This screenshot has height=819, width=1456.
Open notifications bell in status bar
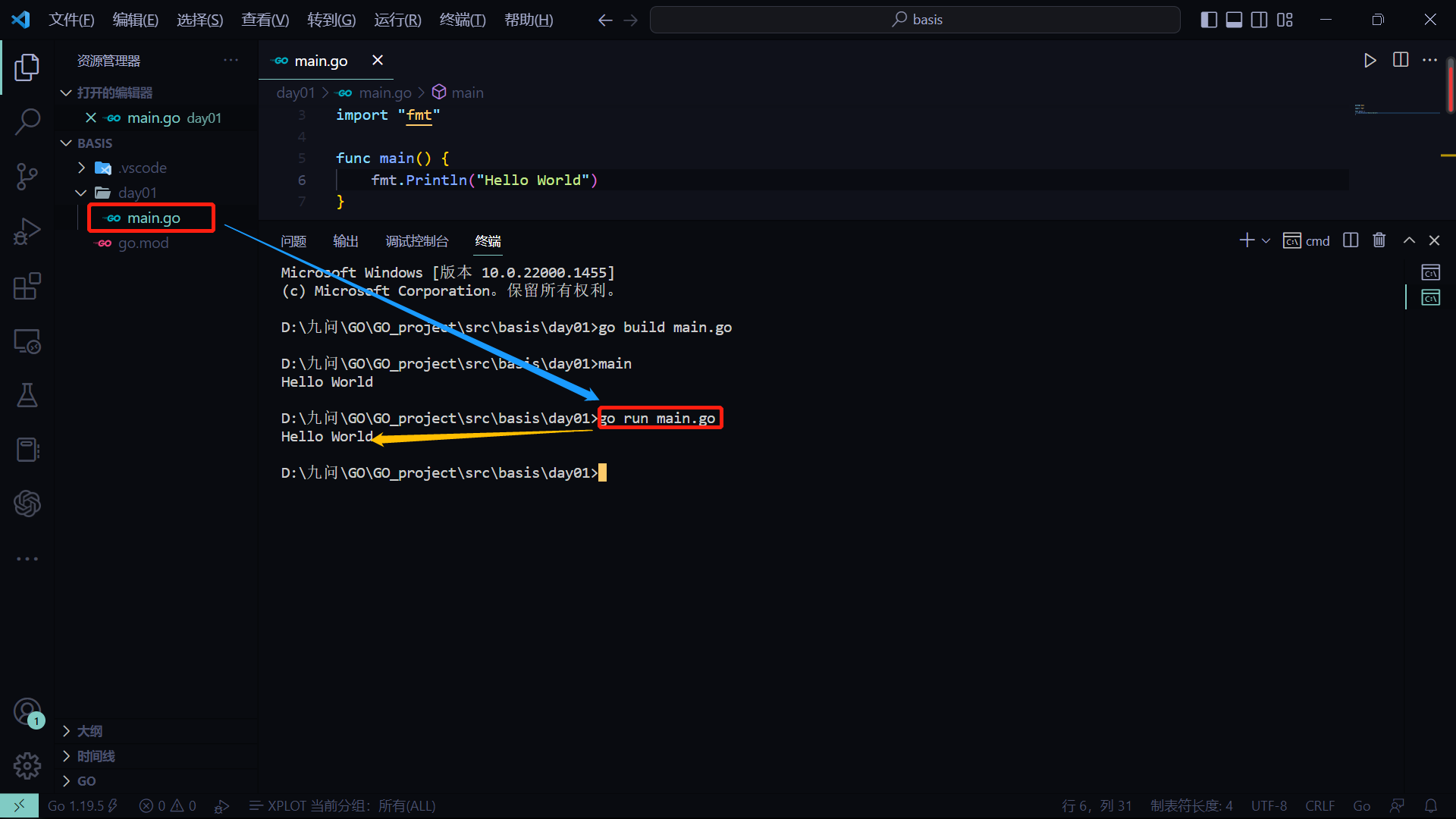click(x=1431, y=805)
